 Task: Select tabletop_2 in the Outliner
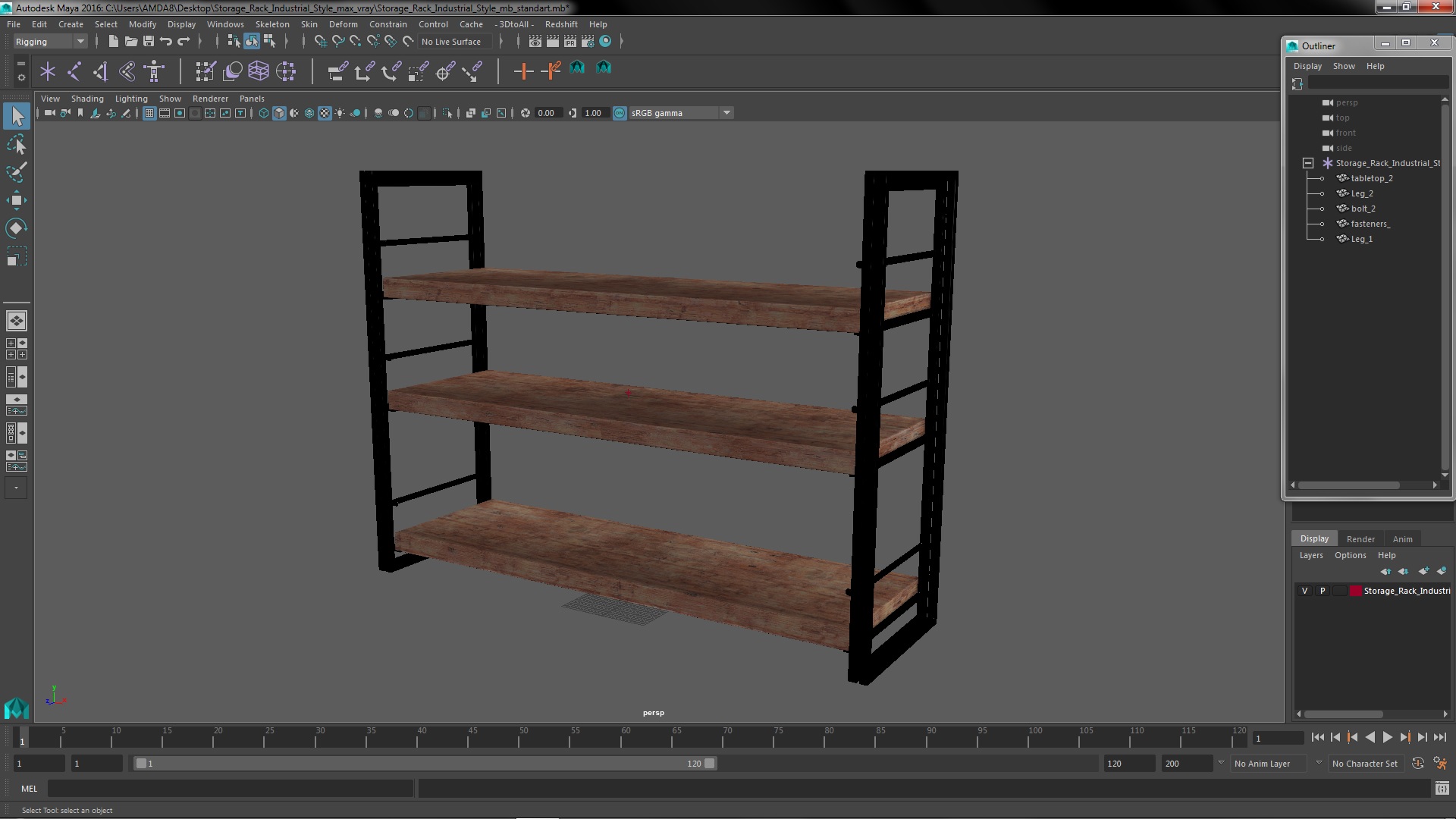pyautogui.click(x=1371, y=178)
